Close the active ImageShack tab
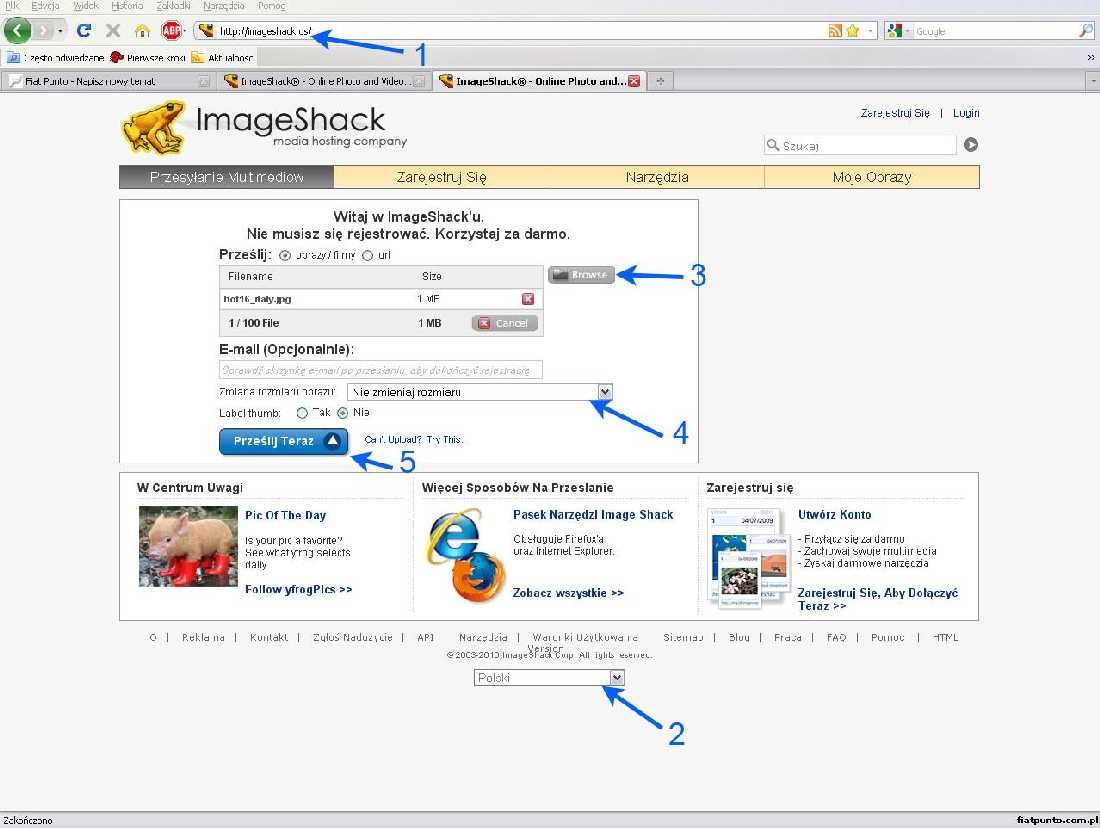This screenshot has width=1100, height=828. pyautogui.click(x=633, y=81)
